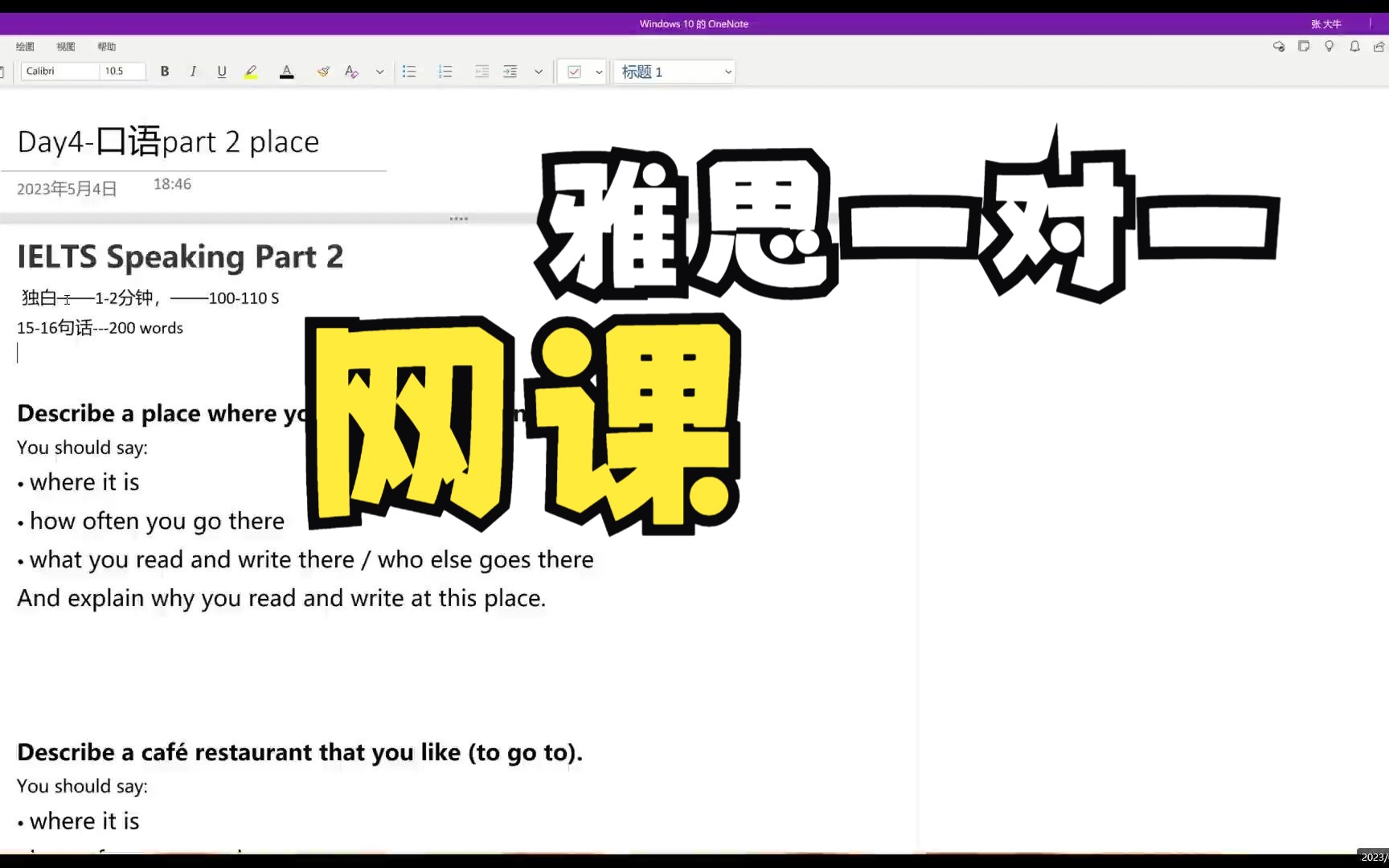Viewport: 1389px width, 868px height.
Task: Click the note container handle dots
Action: 459,219
